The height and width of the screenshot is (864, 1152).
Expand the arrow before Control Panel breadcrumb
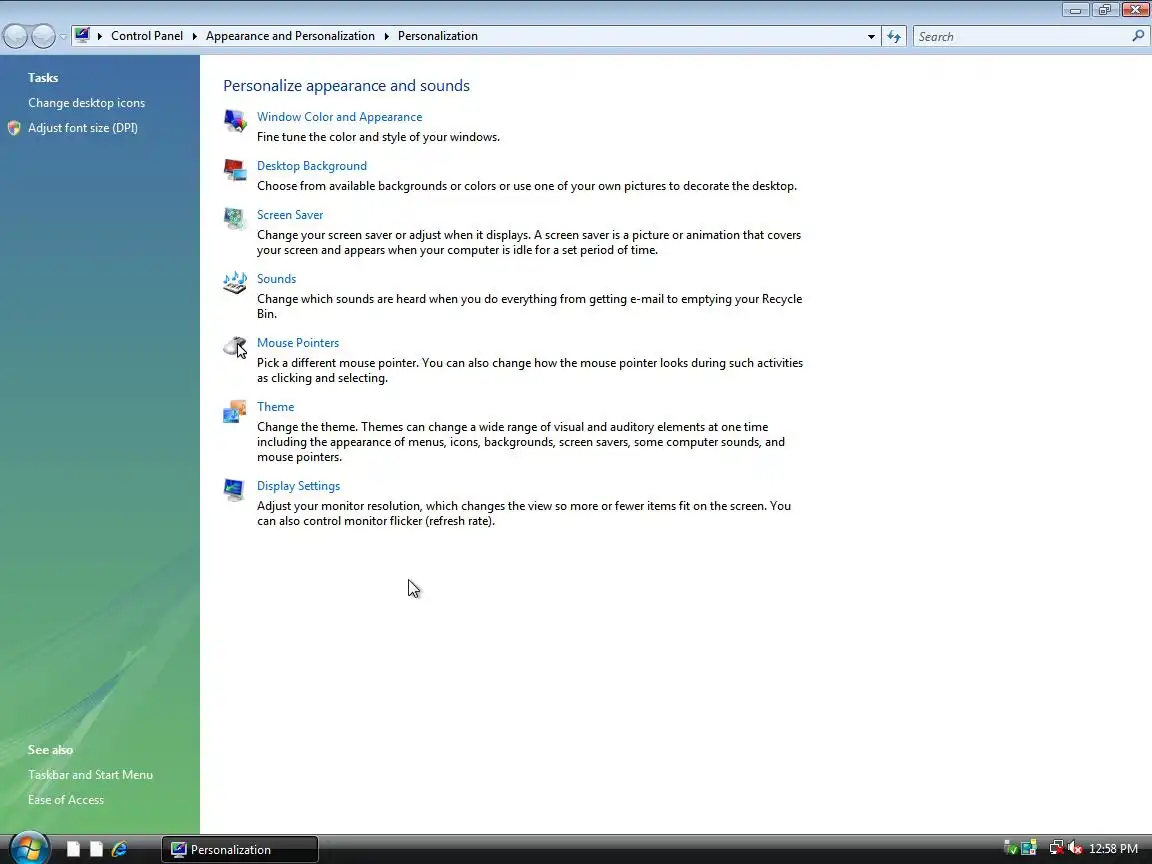100,36
